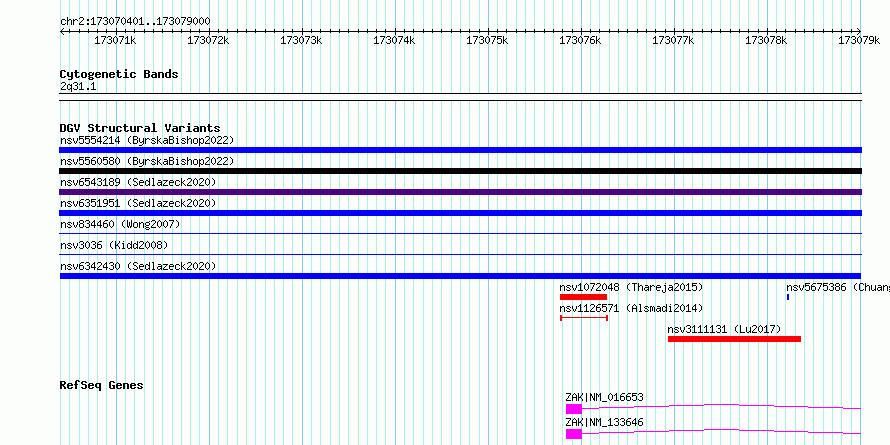The image size is (890, 445).
Task: Click the nsv5554214 (ByrskaBishop2022) label
Action: pyautogui.click(x=147, y=140)
